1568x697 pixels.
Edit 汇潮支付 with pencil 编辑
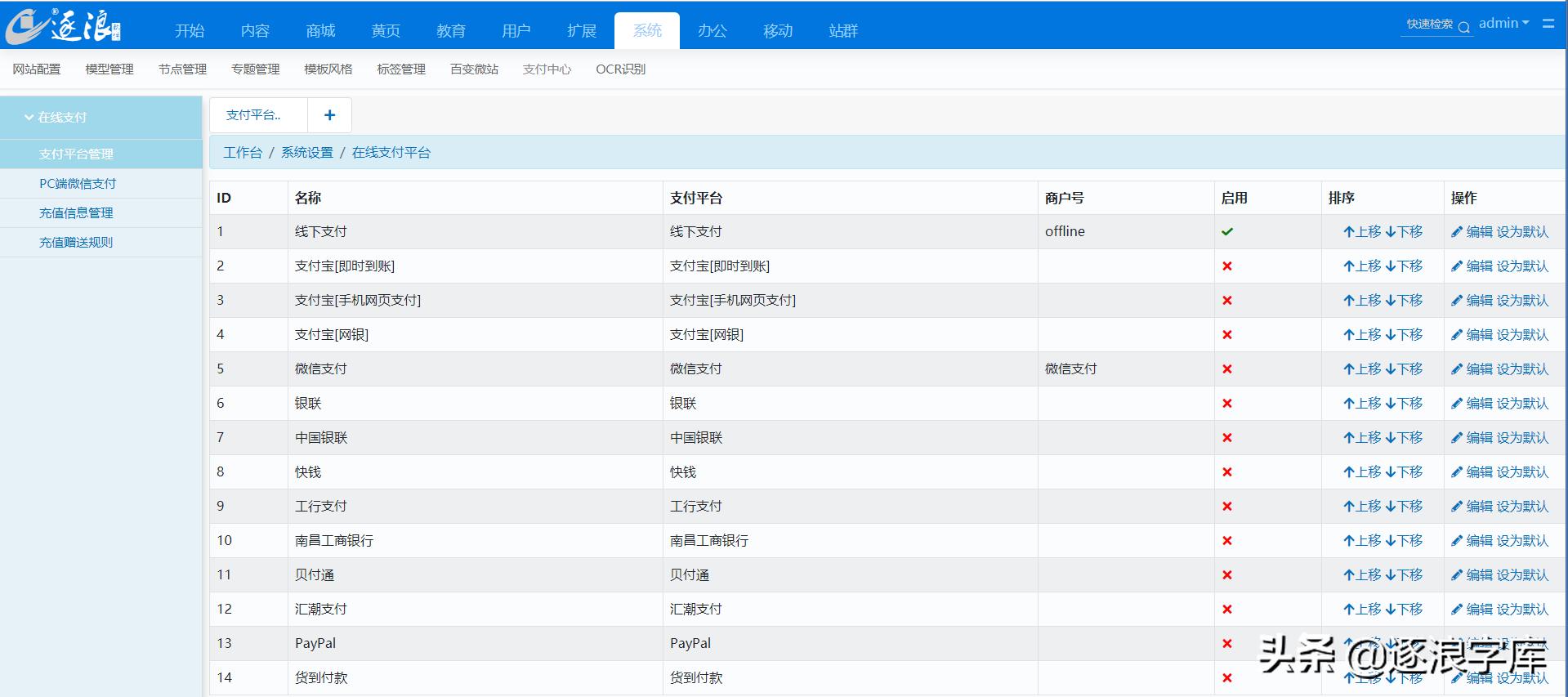pos(1472,610)
